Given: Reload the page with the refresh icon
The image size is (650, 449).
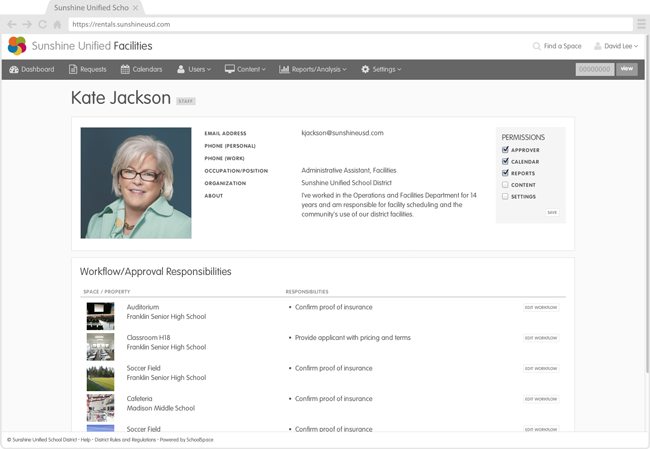Looking at the screenshot, I should [42, 24].
